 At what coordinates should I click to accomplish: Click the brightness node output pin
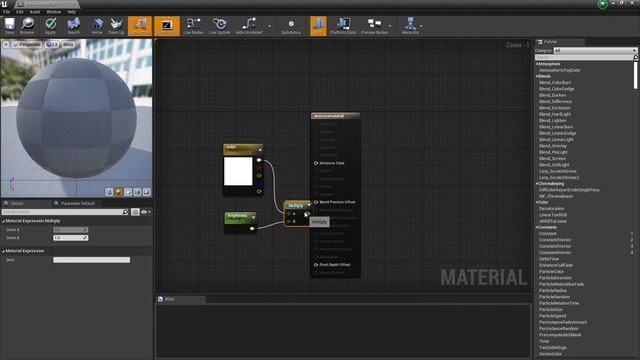tap(252, 229)
